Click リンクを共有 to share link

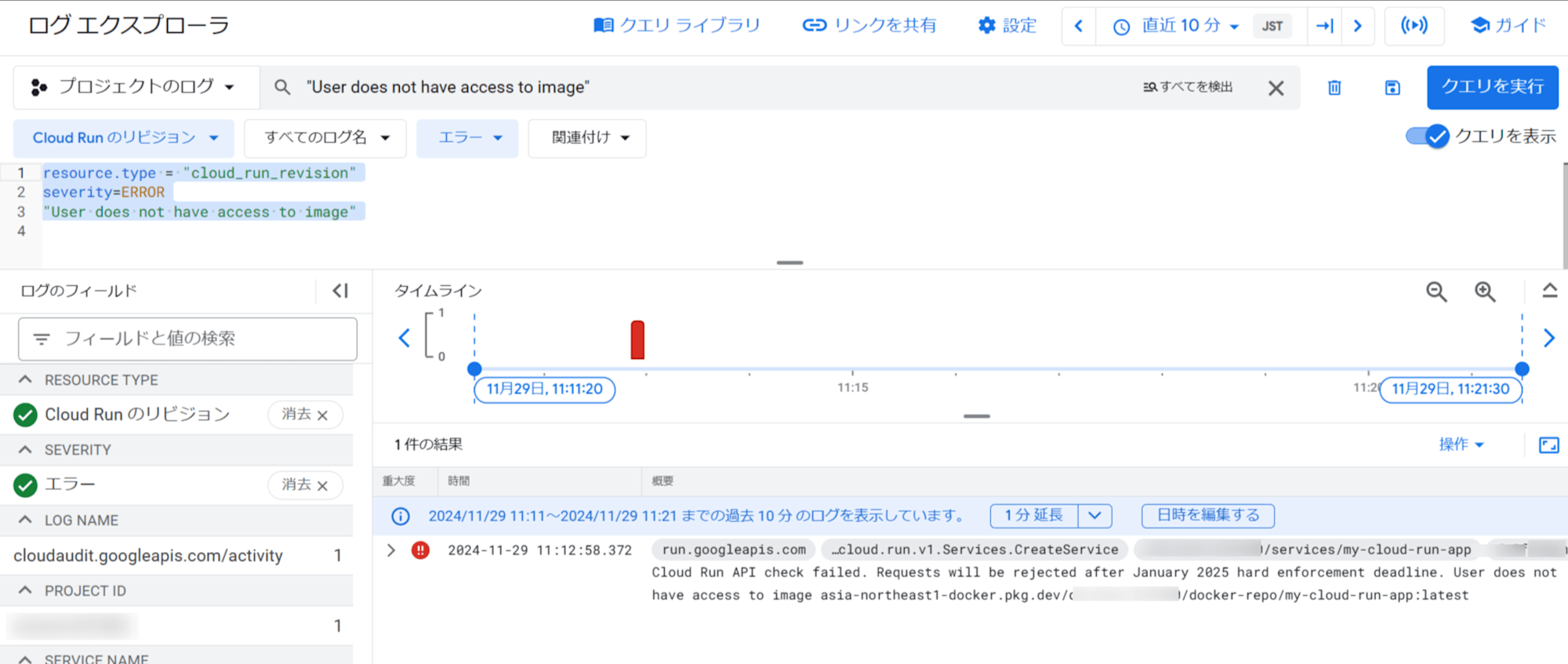(869, 26)
